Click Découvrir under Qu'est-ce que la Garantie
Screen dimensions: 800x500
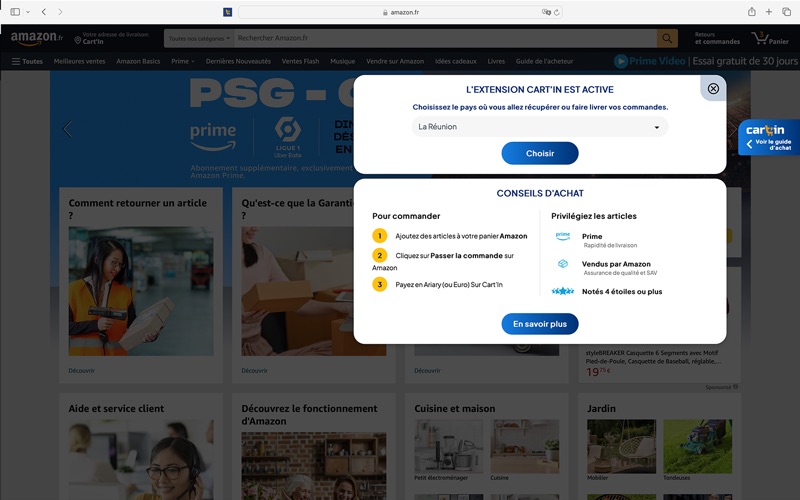tap(255, 370)
